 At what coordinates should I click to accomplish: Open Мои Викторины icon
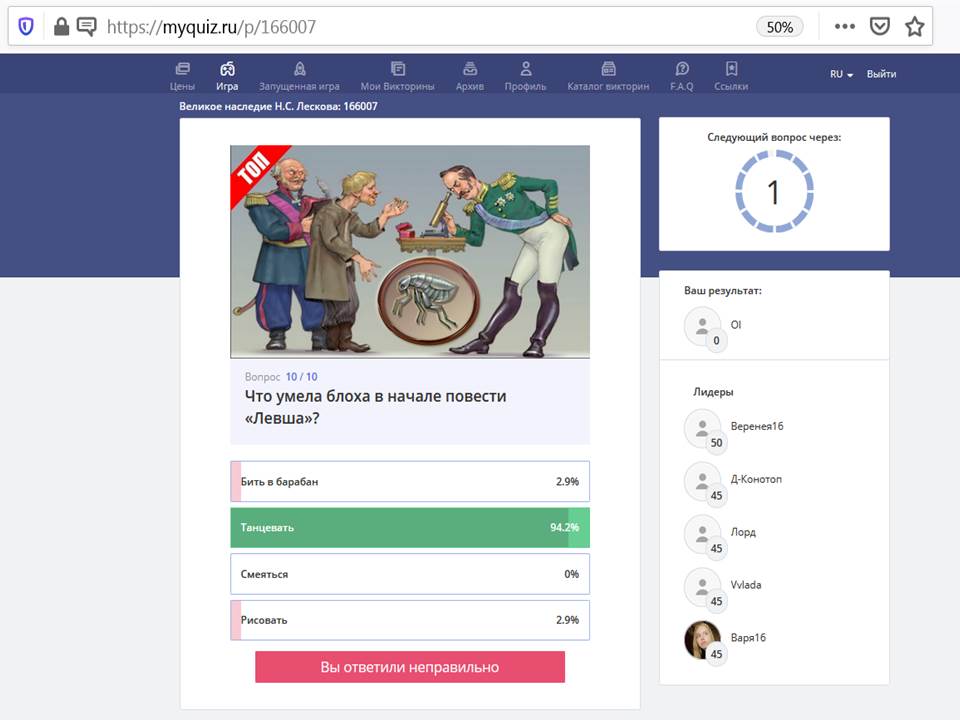tap(397, 69)
